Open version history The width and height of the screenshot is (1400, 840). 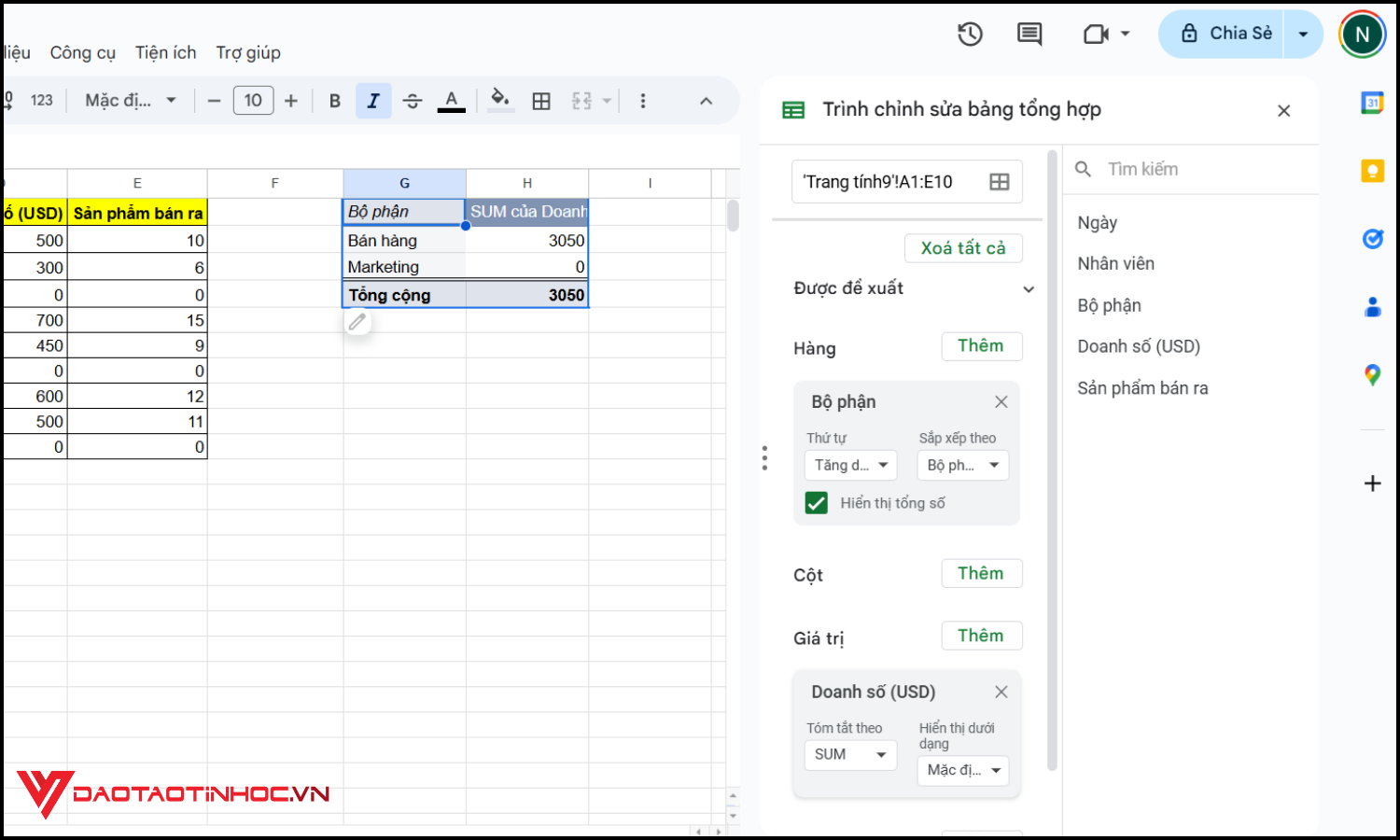(x=970, y=34)
